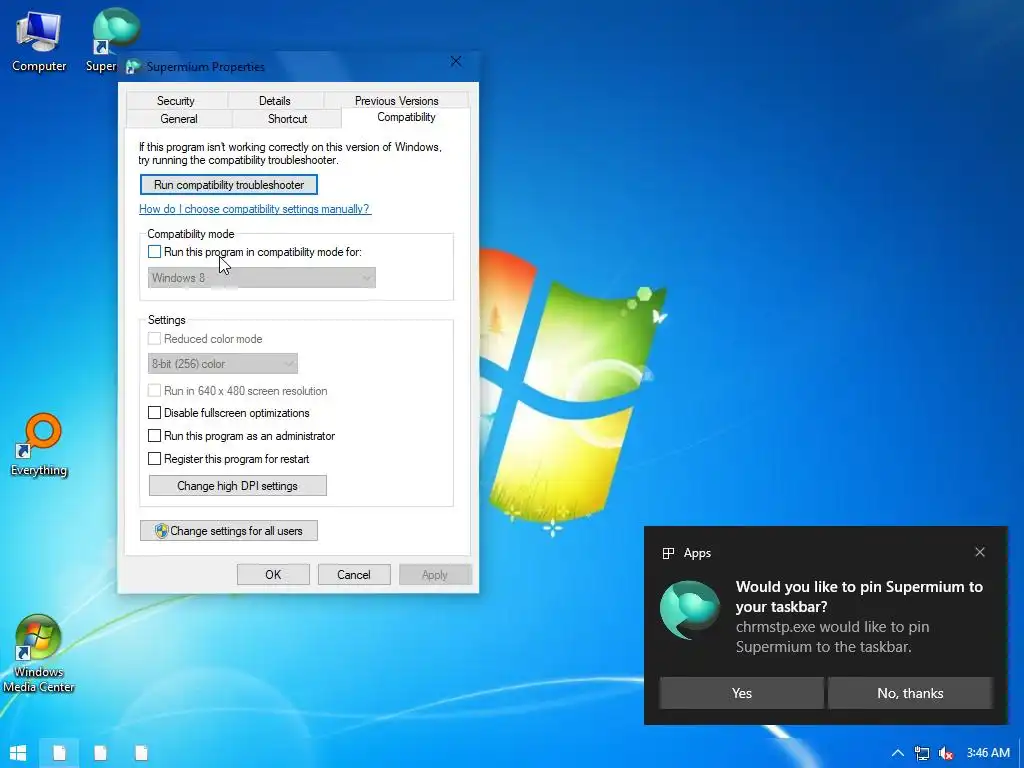Switch to the Previous Versions tab
Image resolution: width=1024 pixels, height=768 pixels.
(396, 101)
